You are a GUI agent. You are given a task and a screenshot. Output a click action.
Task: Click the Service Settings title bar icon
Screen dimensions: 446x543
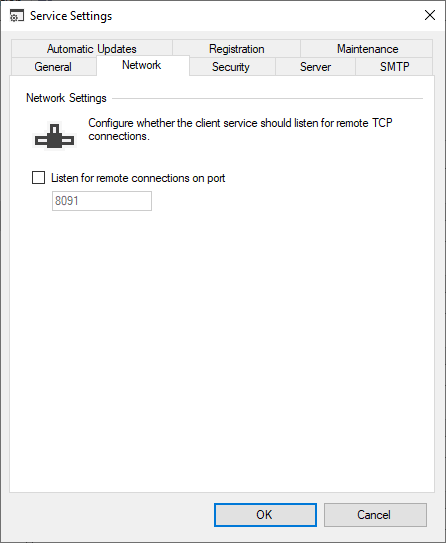(17, 16)
